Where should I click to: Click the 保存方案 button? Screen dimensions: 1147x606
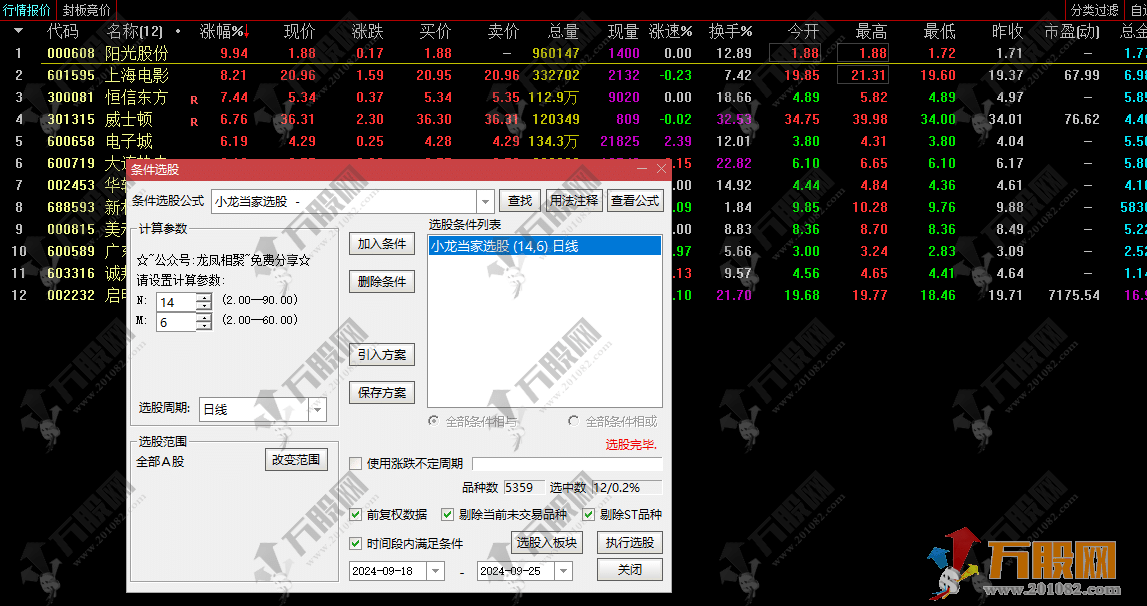point(382,393)
